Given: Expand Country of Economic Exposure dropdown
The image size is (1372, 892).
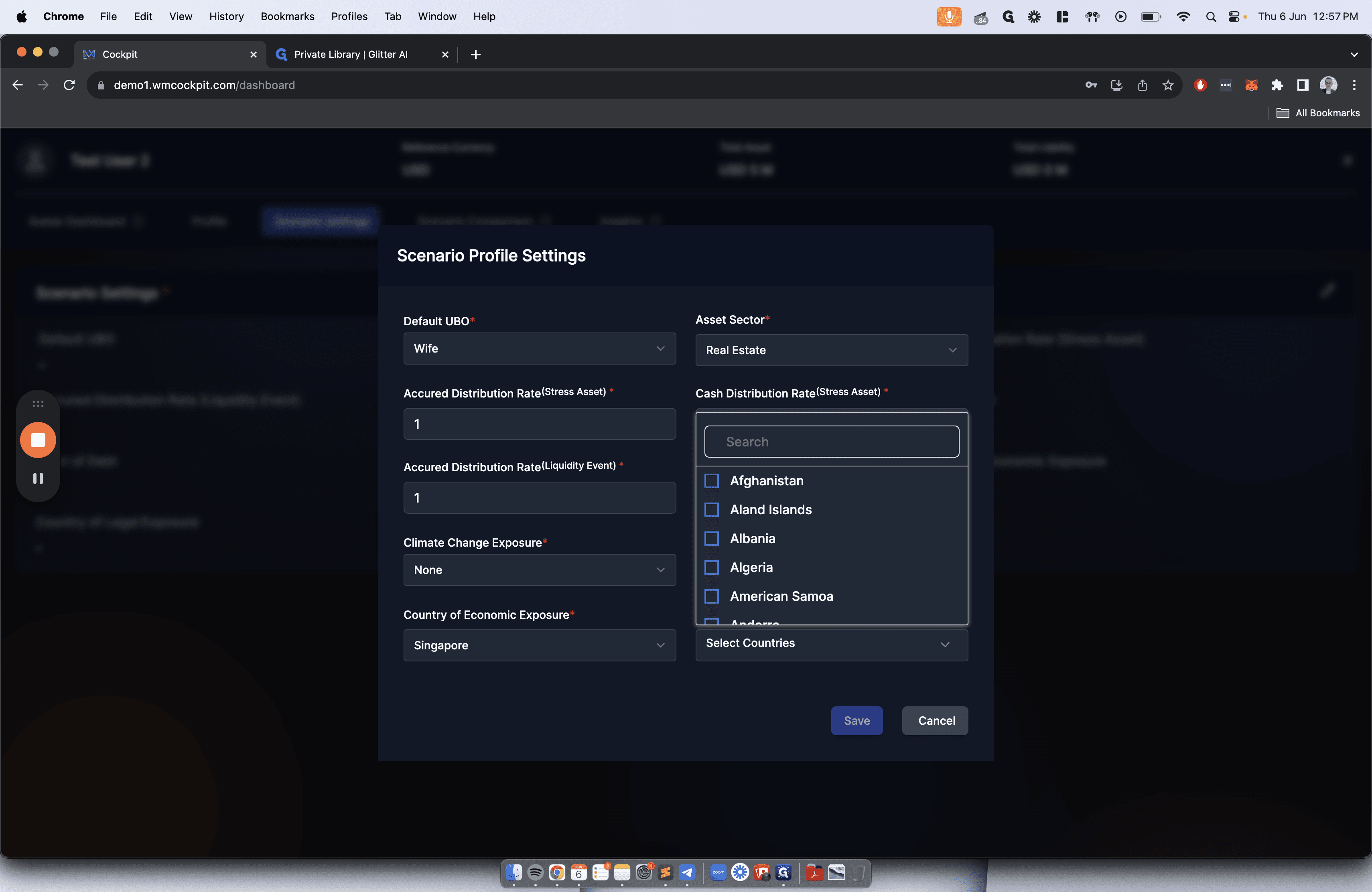Looking at the screenshot, I should pyautogui.click(x=540, y=645).
